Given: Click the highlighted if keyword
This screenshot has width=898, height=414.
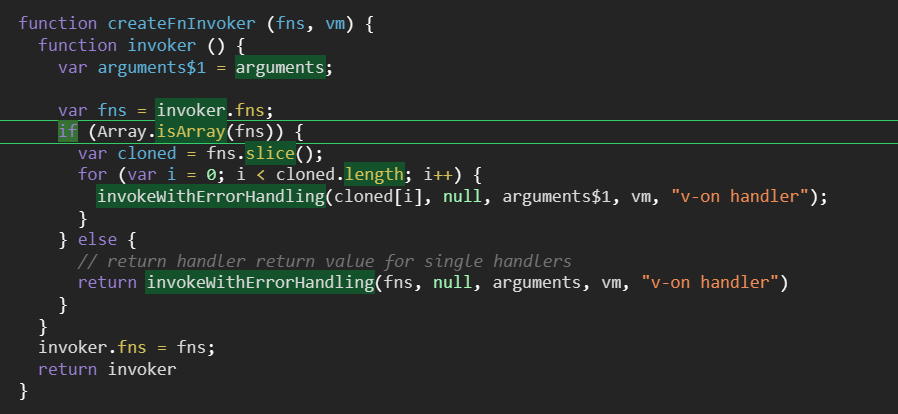Looking at the screenshot, I should [x=68, y=132].
